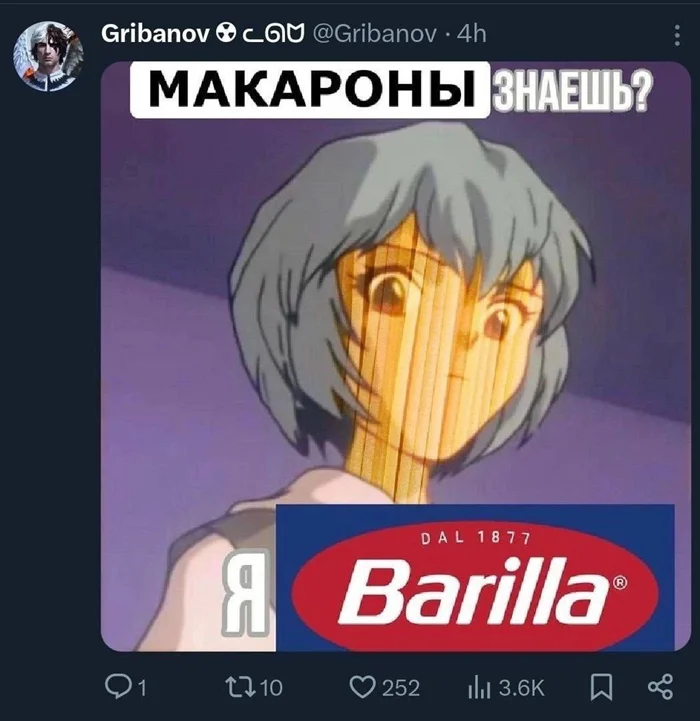Like the post with the heart icon

[x=363, y=687]
